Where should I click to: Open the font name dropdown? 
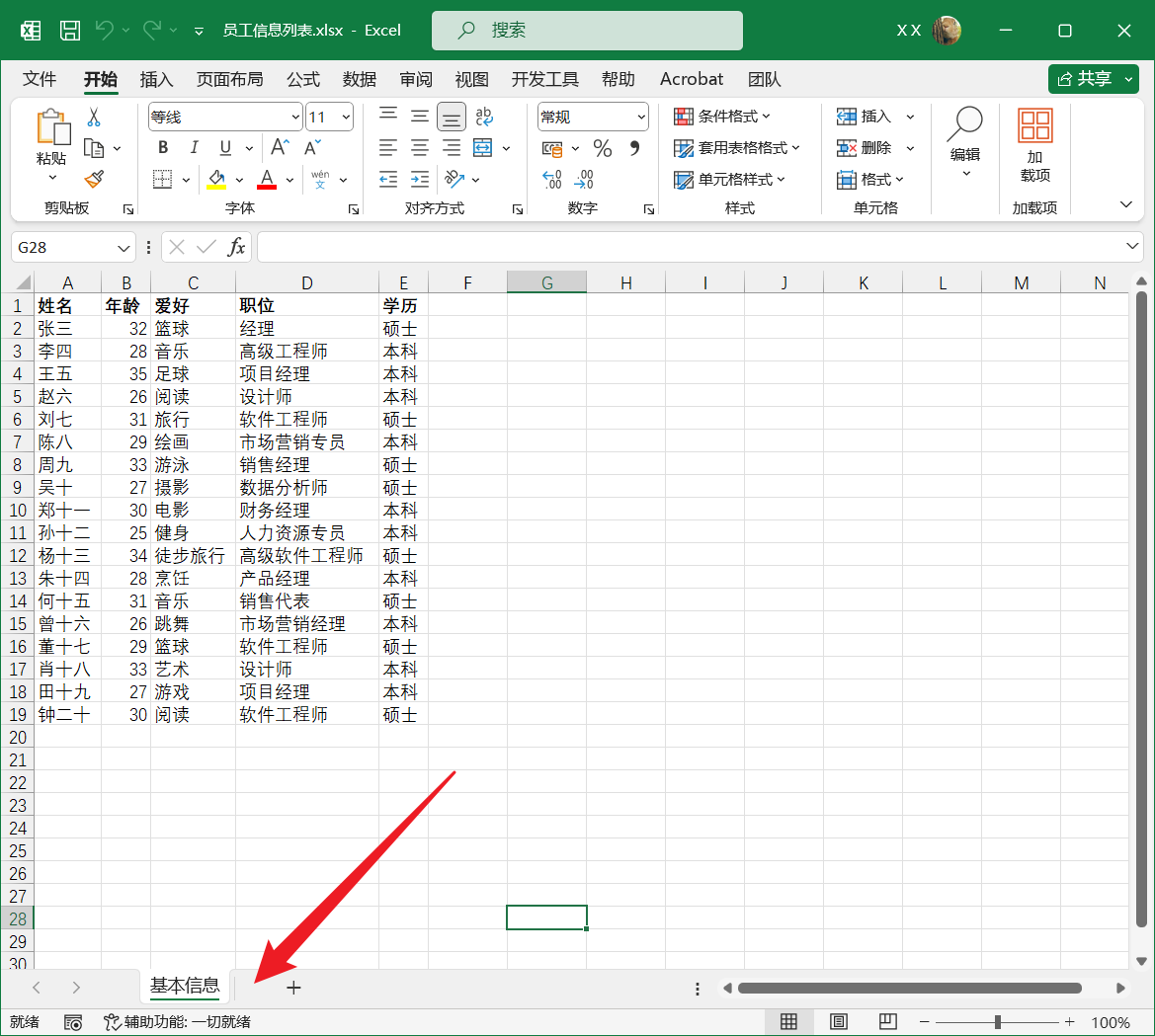pos(294,118)
